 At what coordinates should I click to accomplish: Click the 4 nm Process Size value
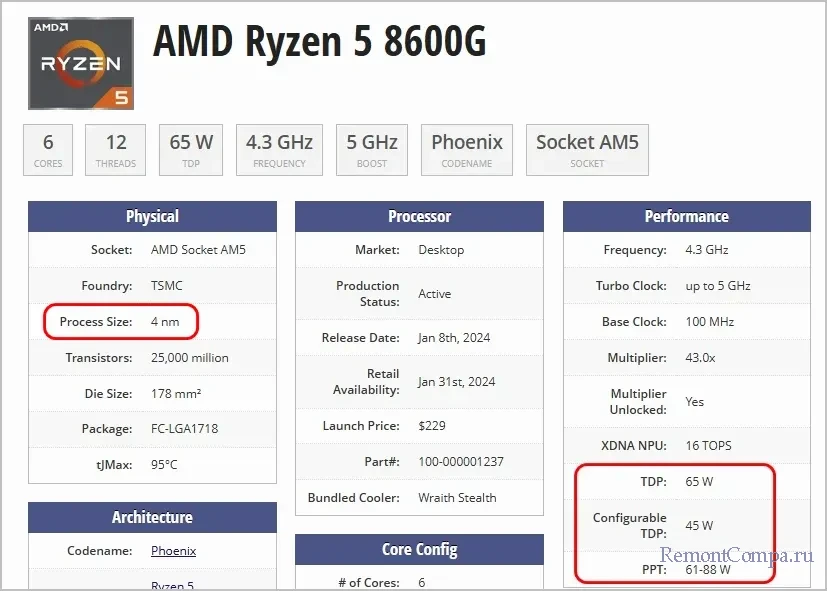click(166, 322)
